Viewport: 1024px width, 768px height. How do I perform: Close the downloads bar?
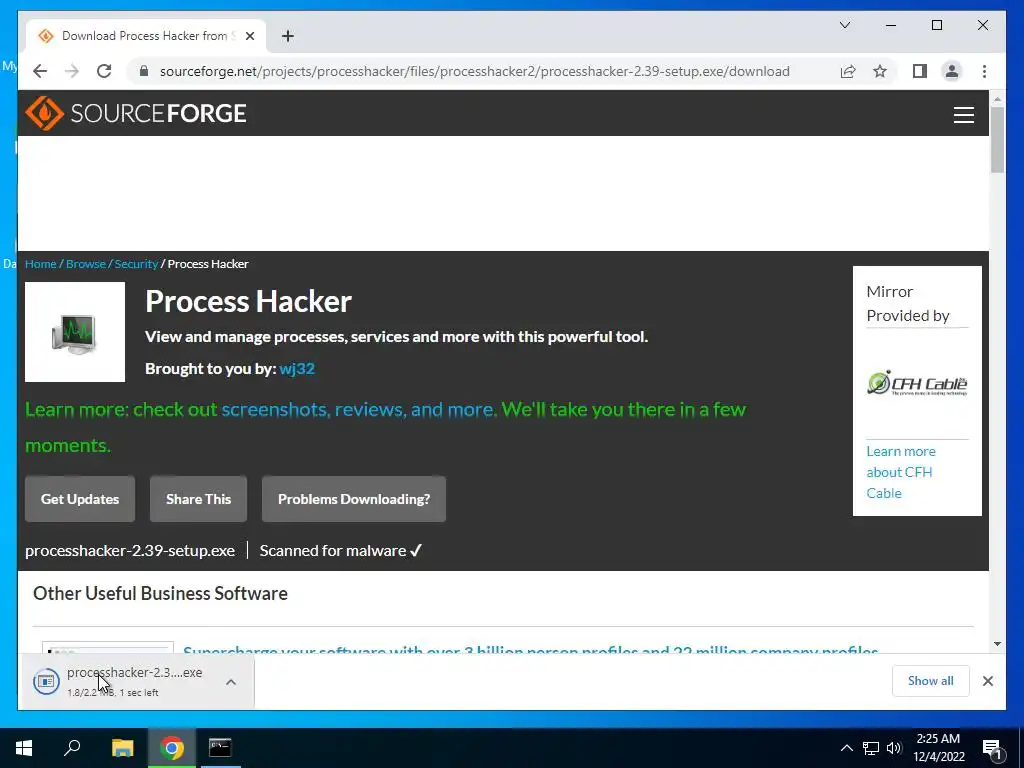tap(987, 681)
